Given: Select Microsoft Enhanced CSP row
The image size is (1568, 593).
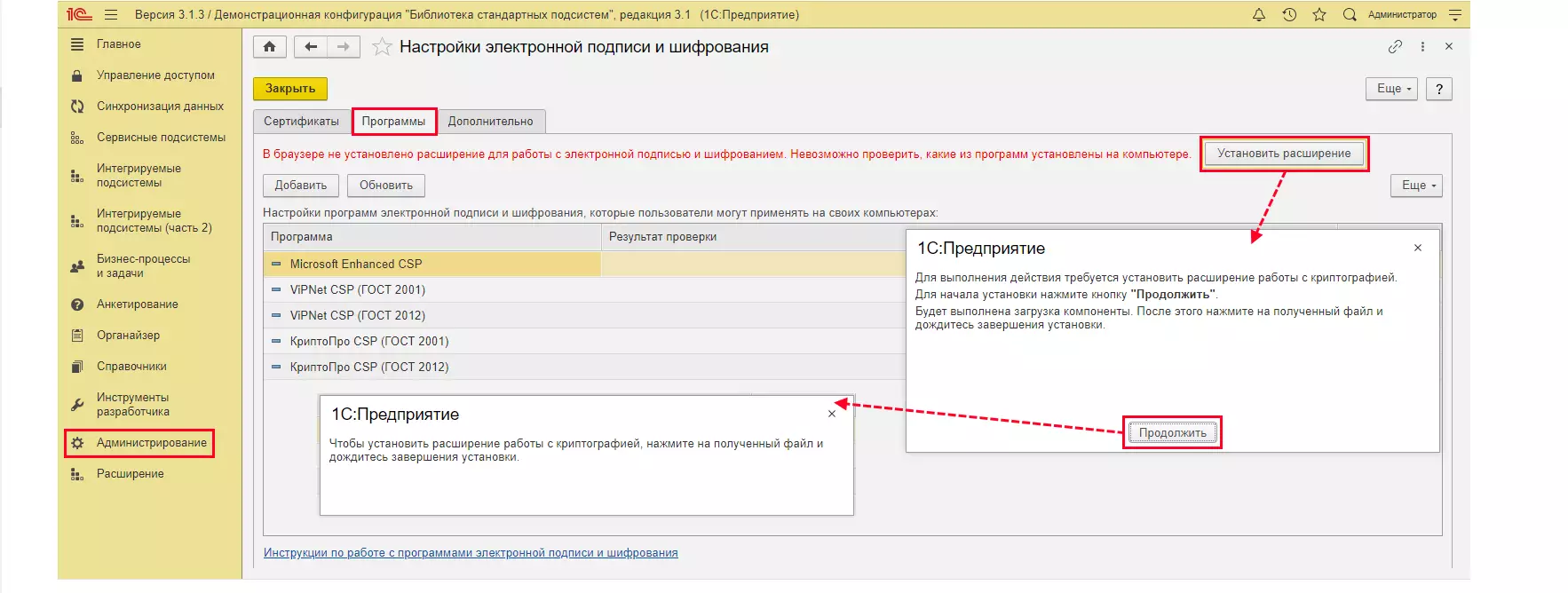Looking at the screenshot, I should pyautogui.click(x=583, y=265).
